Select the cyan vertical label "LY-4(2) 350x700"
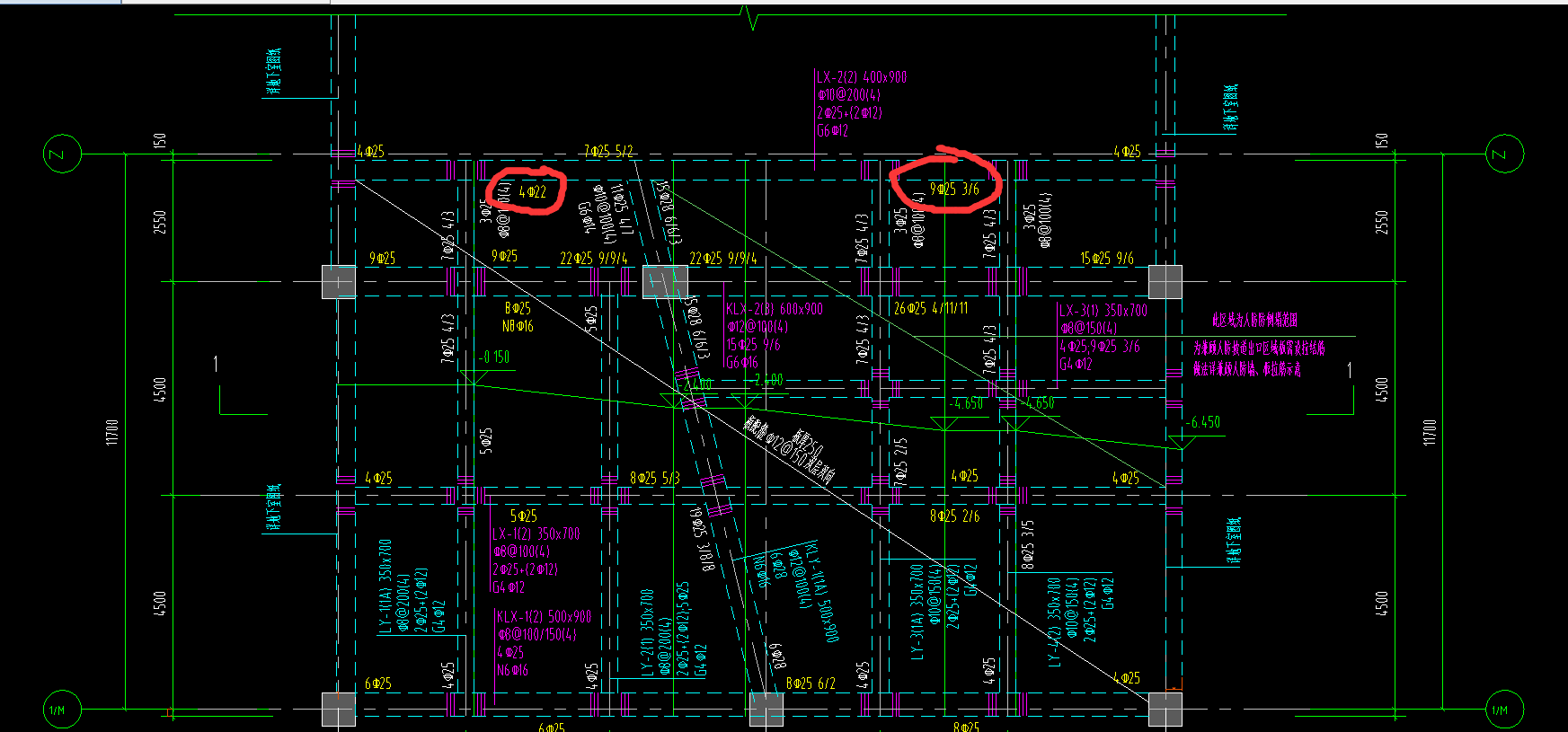The width and height of the screenshot is (1568, 732). click(x=1055, y=622)
